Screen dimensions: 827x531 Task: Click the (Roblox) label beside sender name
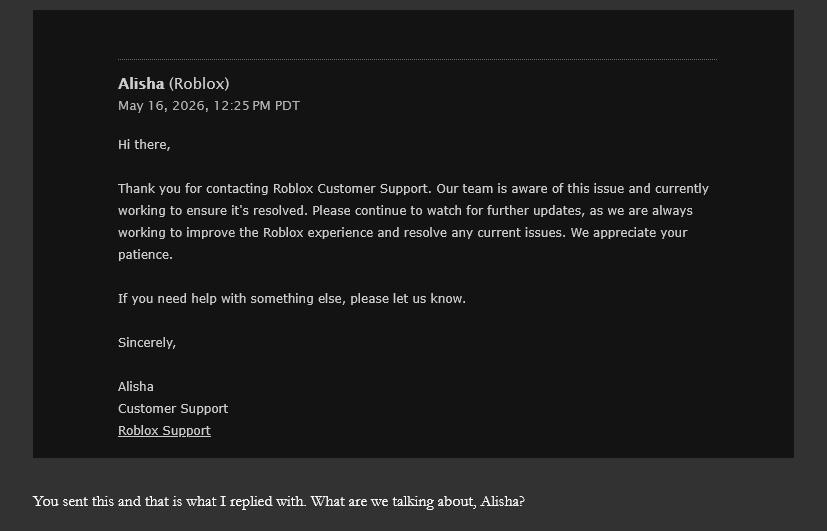coord(199,84)
